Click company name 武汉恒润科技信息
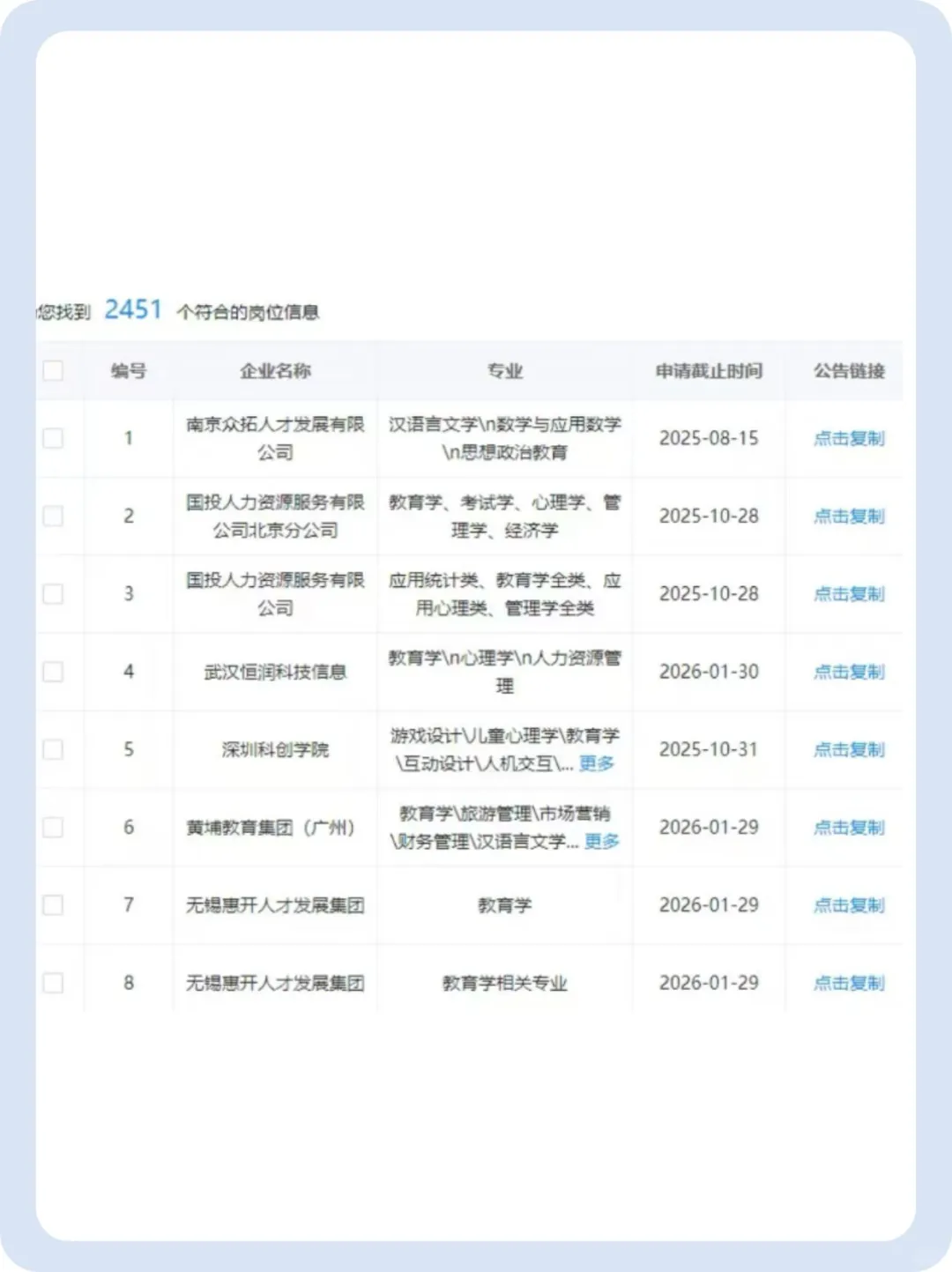Screen dimensions: 952x1272 (275, 672)
